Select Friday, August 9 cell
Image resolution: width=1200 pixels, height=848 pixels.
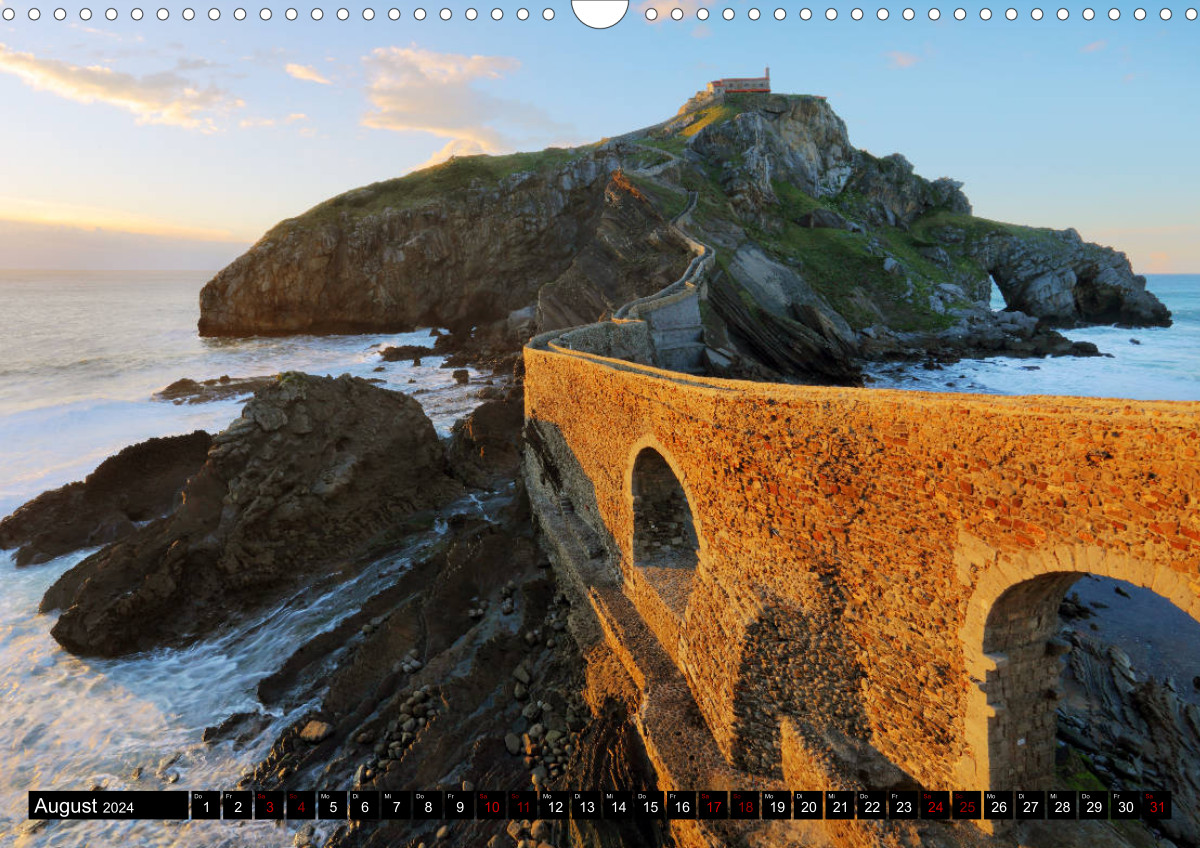click(459, 806)
